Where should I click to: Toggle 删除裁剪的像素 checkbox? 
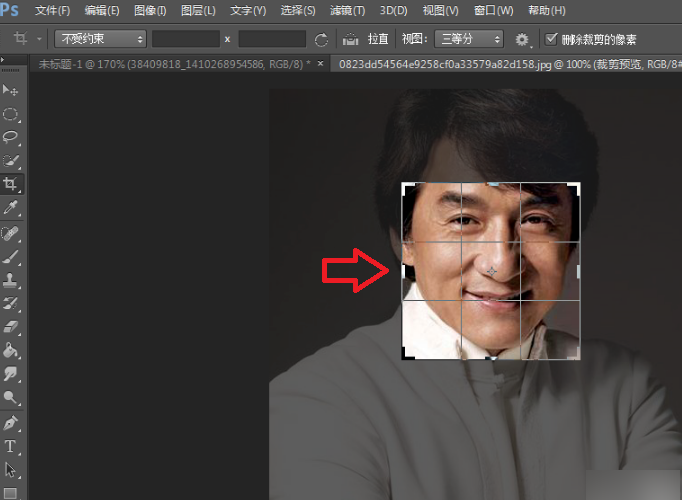[x=551, y=39]
